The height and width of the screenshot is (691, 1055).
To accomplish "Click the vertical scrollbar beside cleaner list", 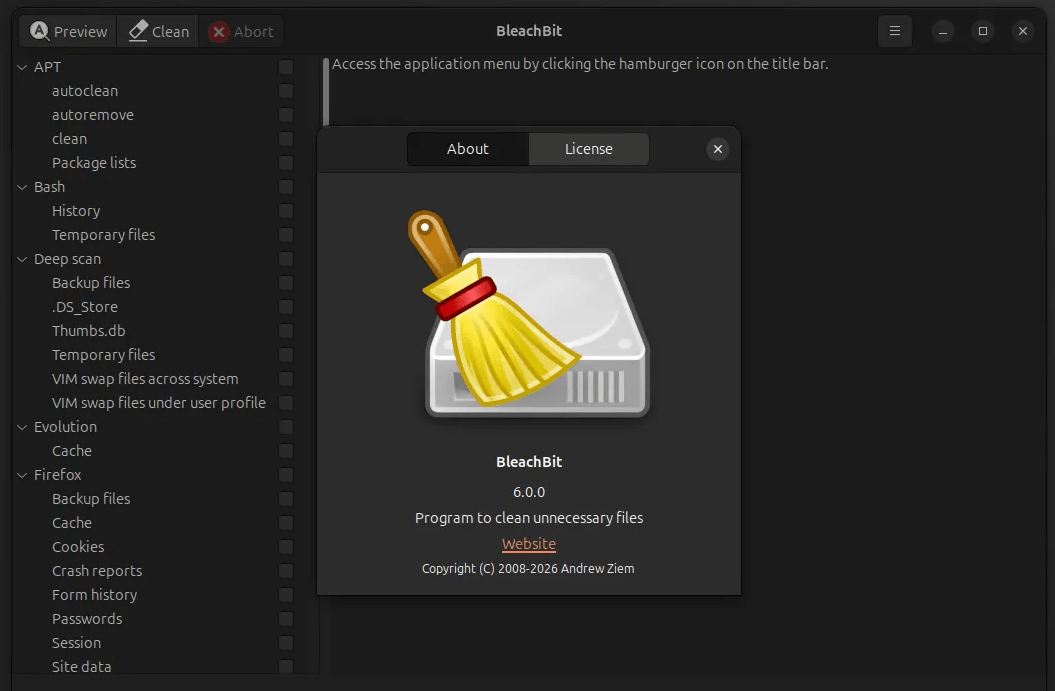I will coord(326,90).
